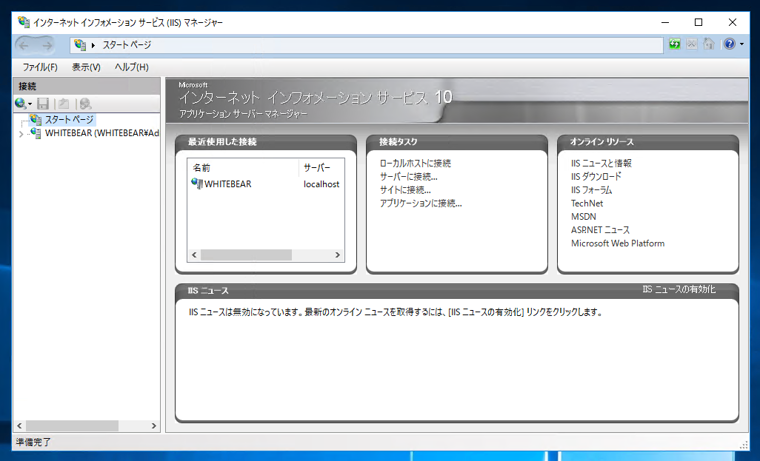Select スタート ページ in the connections tree

[x=69, y=119]
